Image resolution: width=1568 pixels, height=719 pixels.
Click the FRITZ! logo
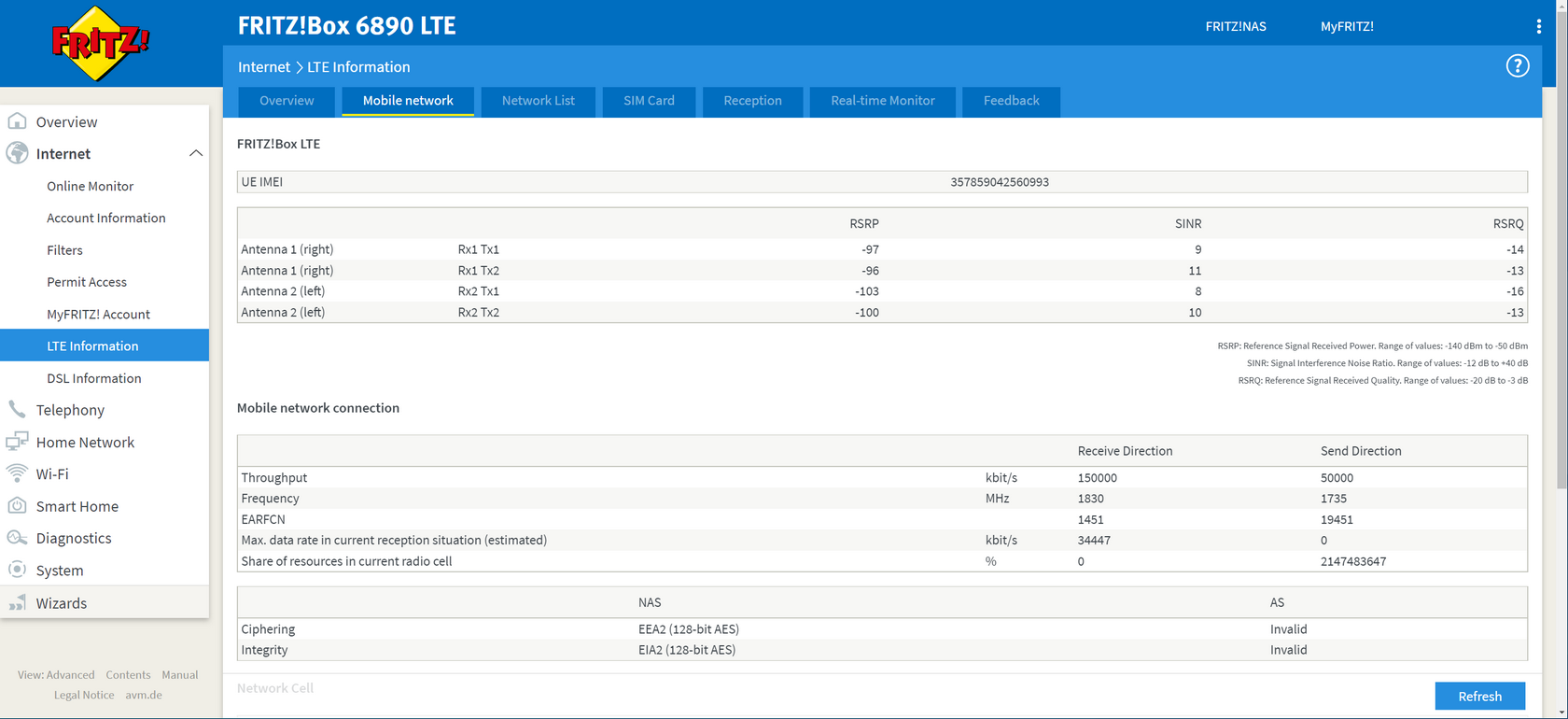100,43
